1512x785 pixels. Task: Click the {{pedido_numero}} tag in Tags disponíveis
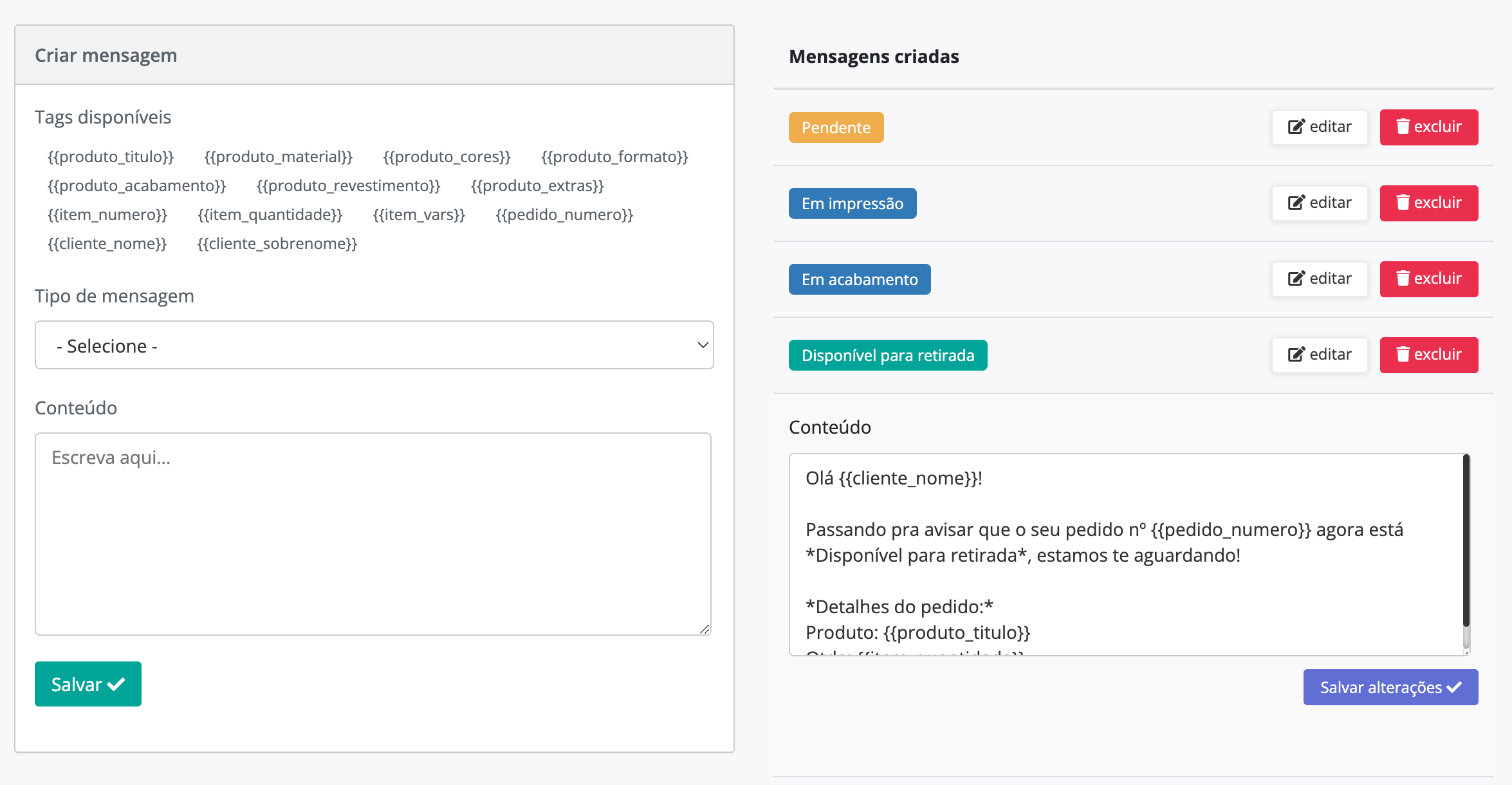click(x=564, y=215)
